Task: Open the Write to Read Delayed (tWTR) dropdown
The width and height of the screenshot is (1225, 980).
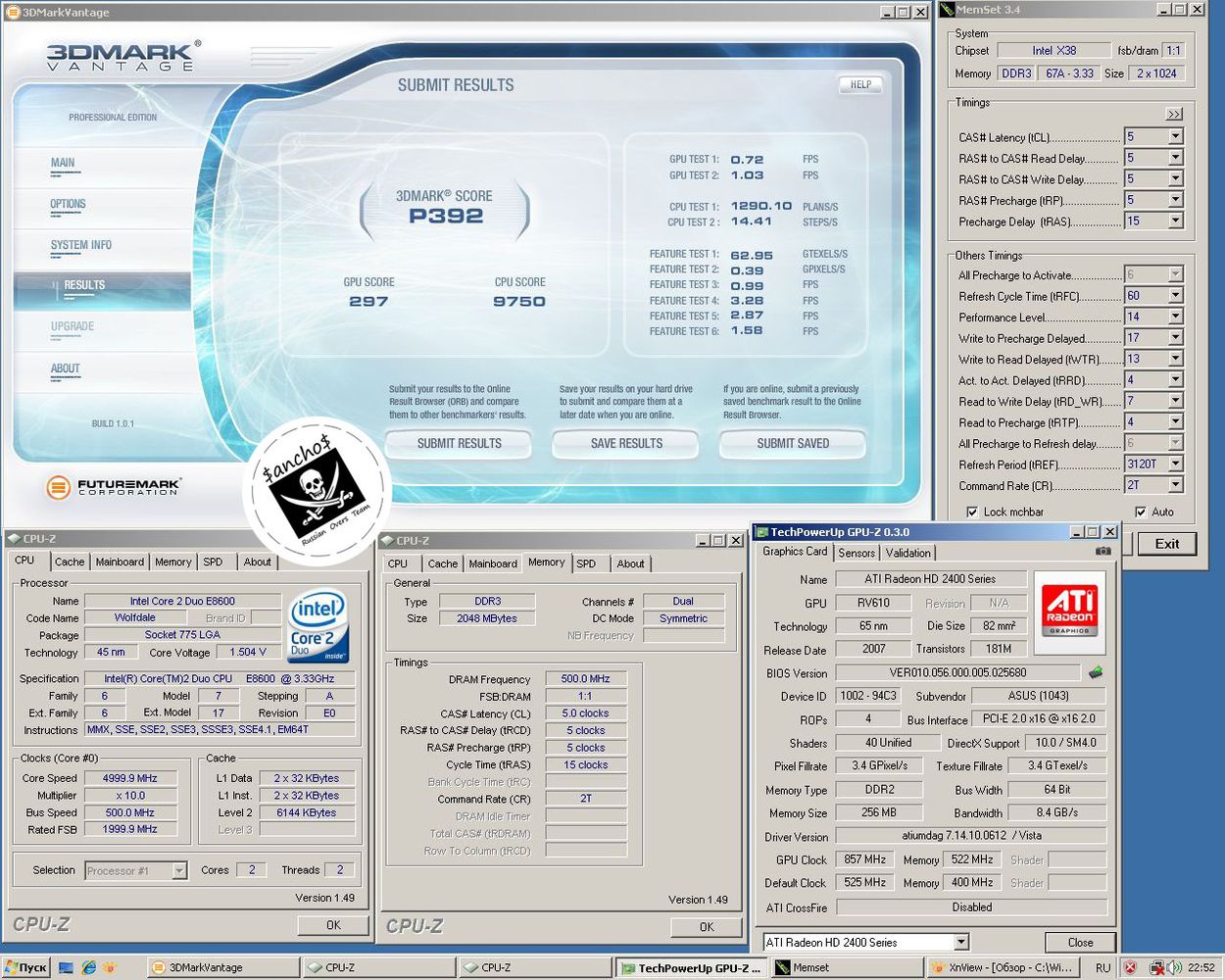Action: (x=1175, y=359)
